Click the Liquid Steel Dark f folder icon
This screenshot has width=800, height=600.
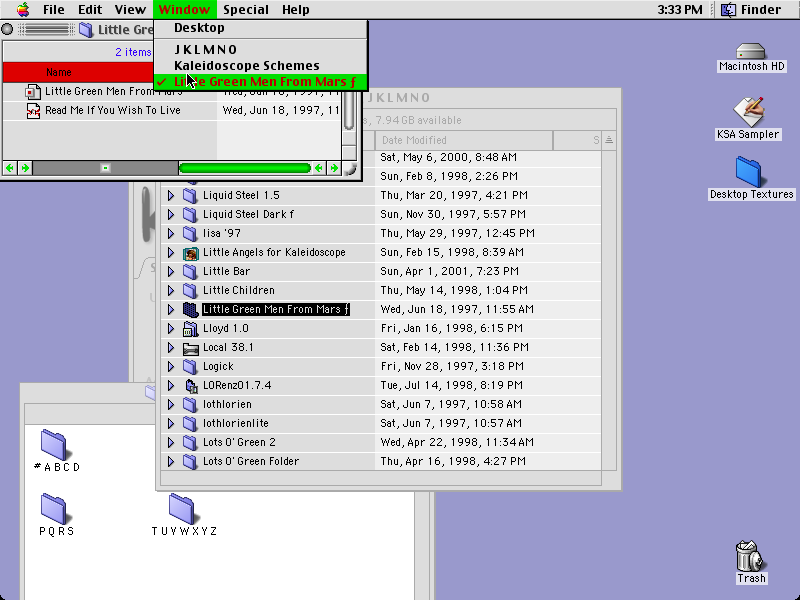190,214
